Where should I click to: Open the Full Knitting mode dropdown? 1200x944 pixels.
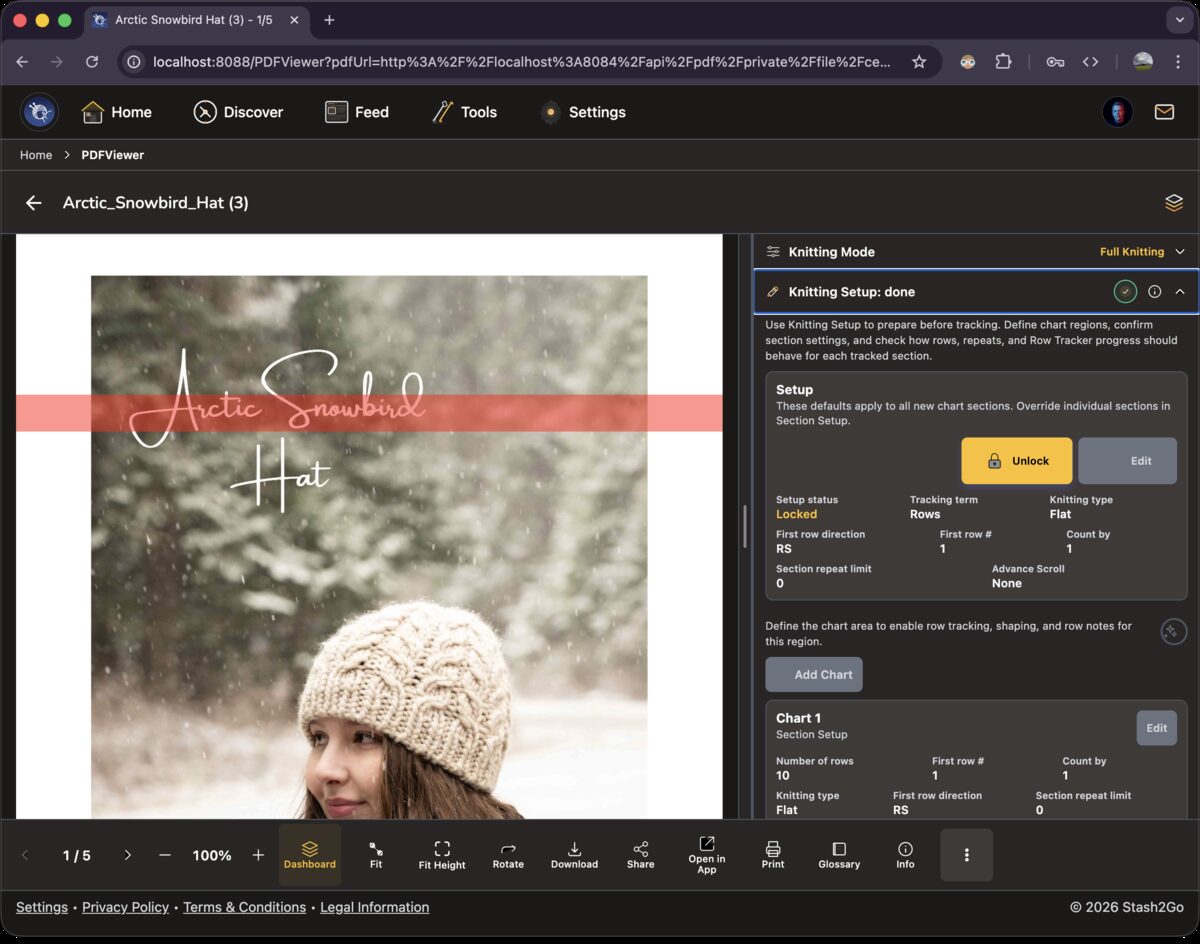1142,251
